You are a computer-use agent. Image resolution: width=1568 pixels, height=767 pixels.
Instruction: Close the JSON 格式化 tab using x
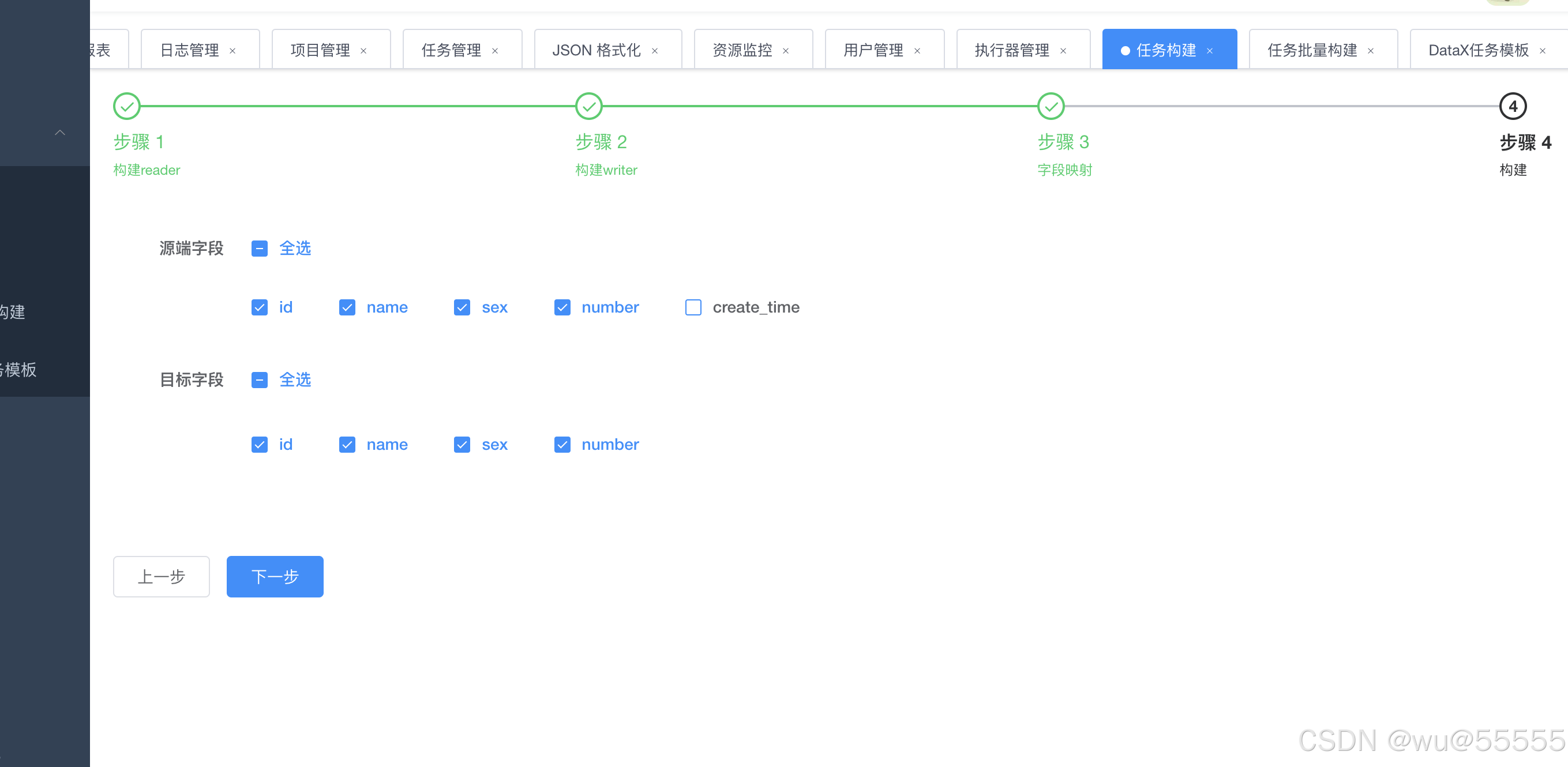coord(655,51)
